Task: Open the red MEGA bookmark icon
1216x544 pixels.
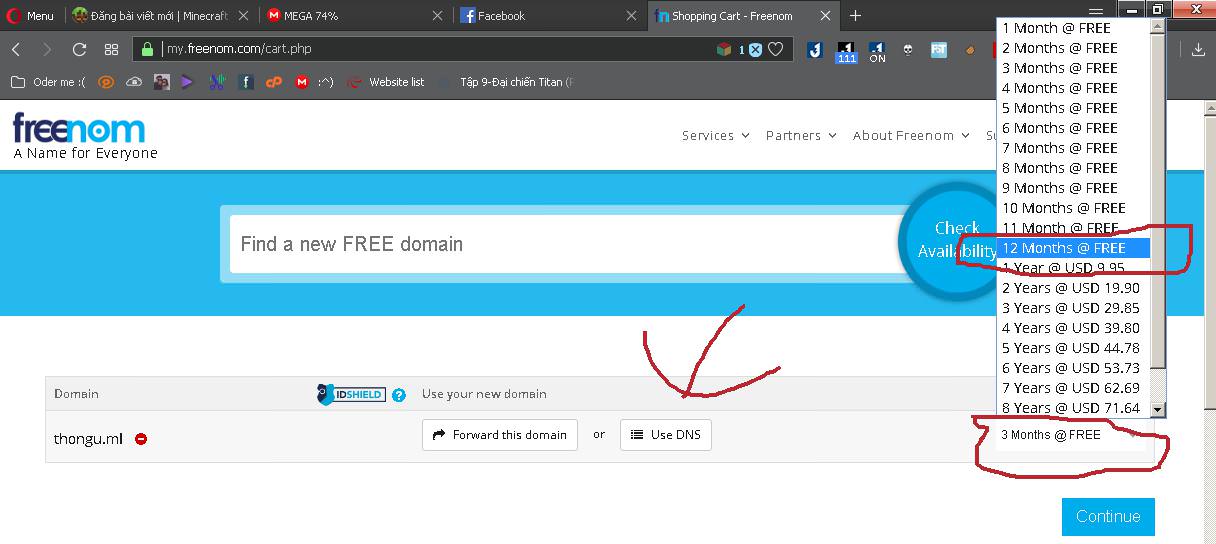Action: click(302, 82)
